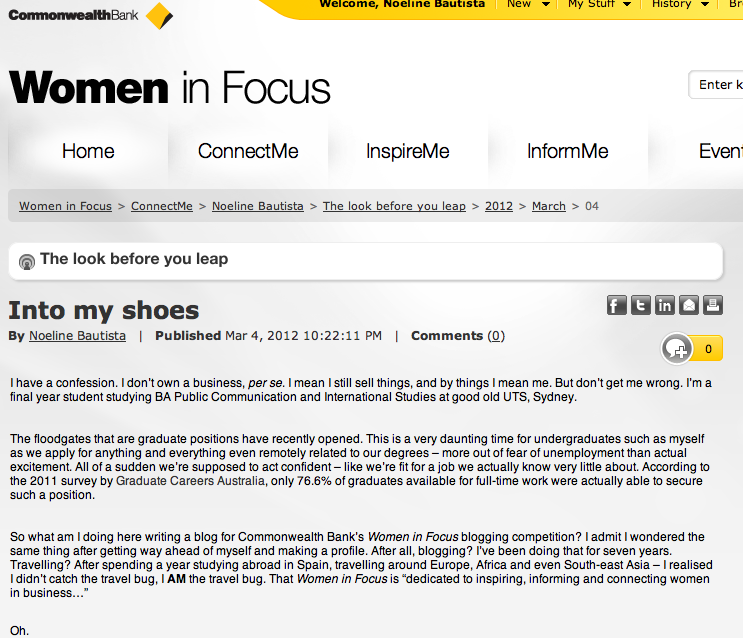Share post on LinkedIn icon
This screenshot has width=743, height=638.
click(x=665, y=306)
